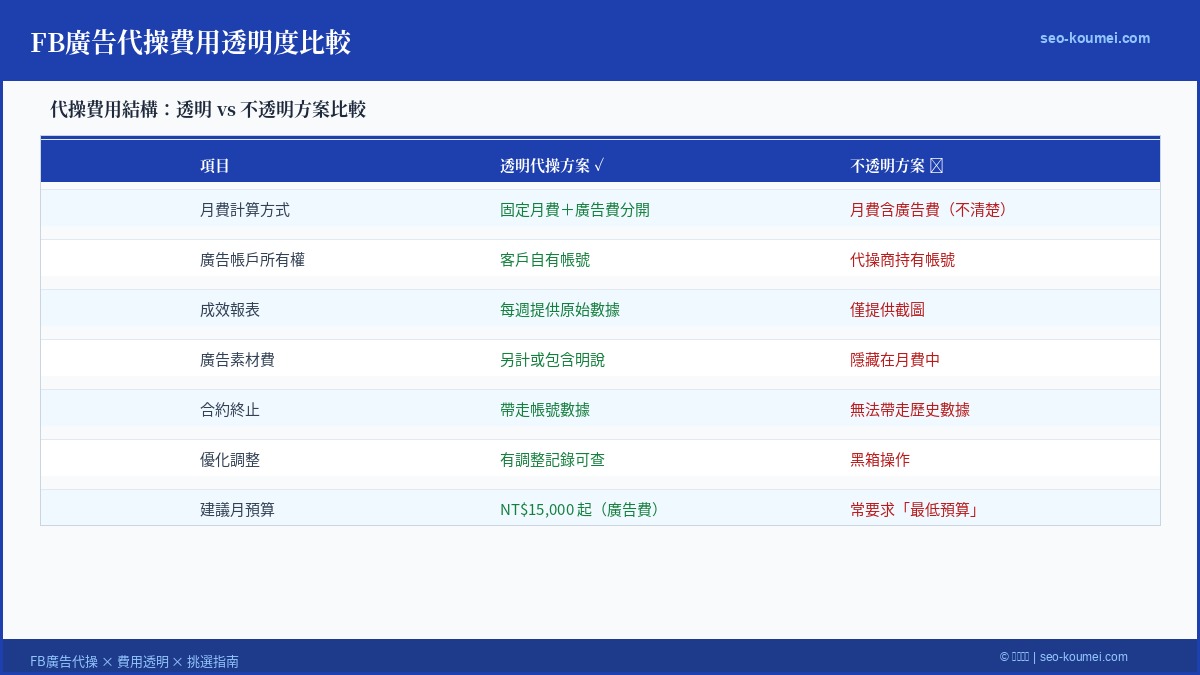This screenshot has width=1200, height=675.
Task: Select the 優化調整 row label
Action: tap(230, 460)
